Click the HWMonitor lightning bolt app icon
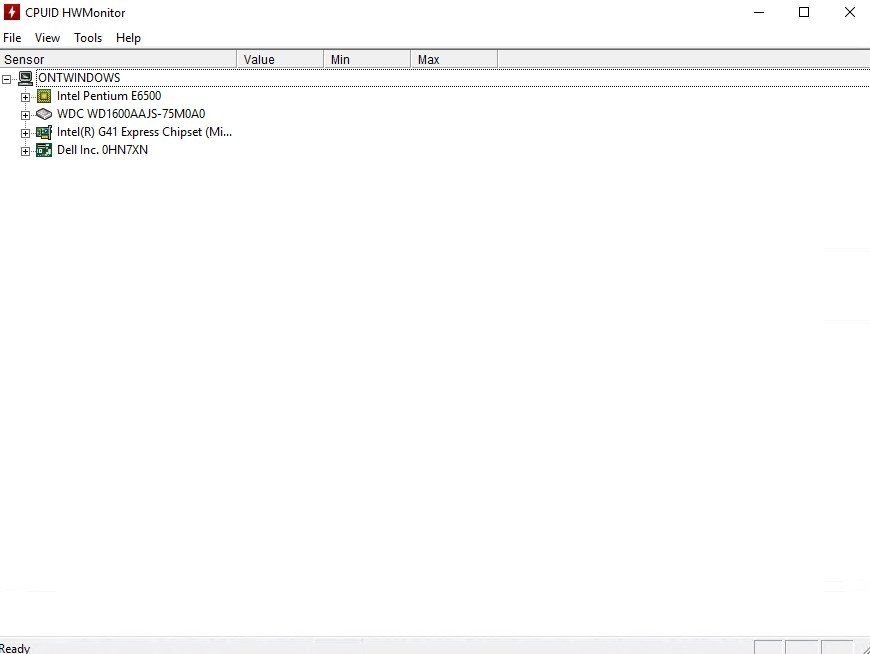The height and width of the screenshot is (654, 870). 12,12
